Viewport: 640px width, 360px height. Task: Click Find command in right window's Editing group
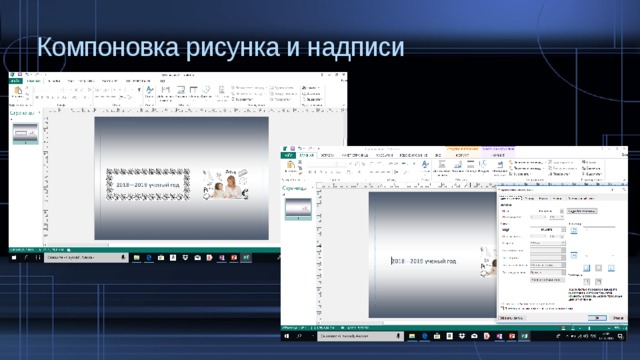point(590,162)
